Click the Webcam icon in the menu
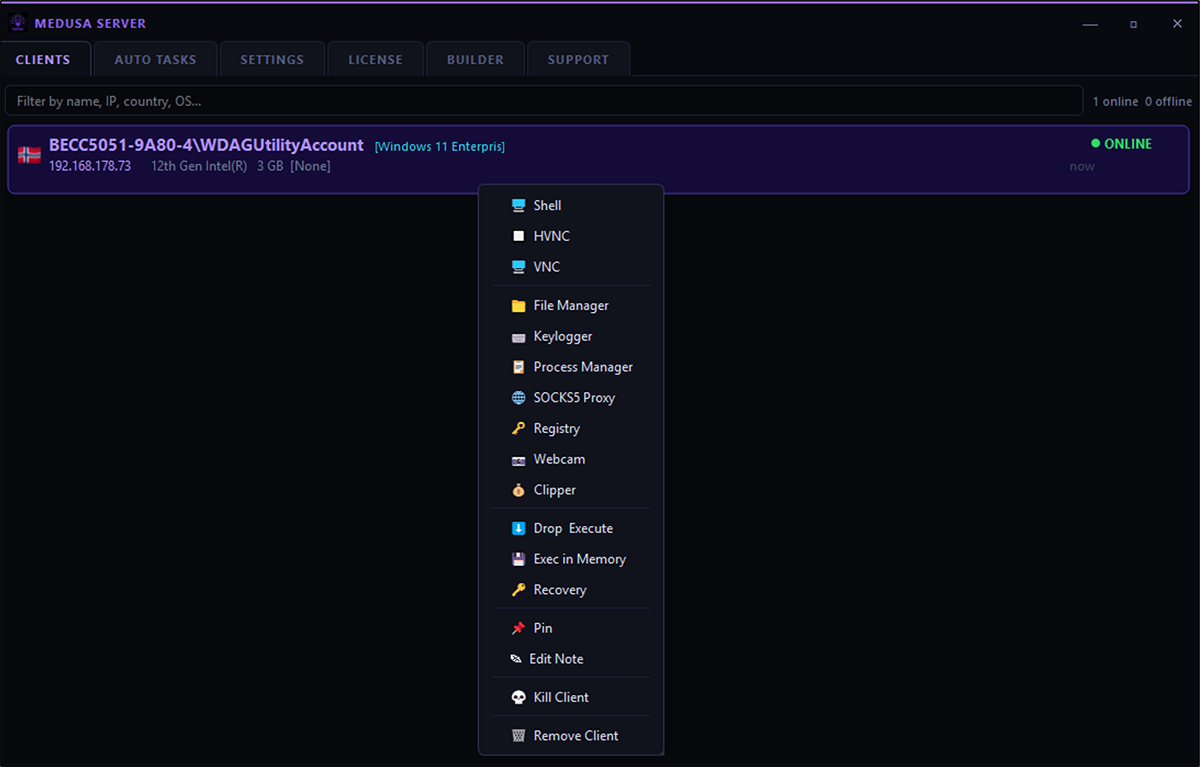1200x767 pixels. click(x=518, y=460)
